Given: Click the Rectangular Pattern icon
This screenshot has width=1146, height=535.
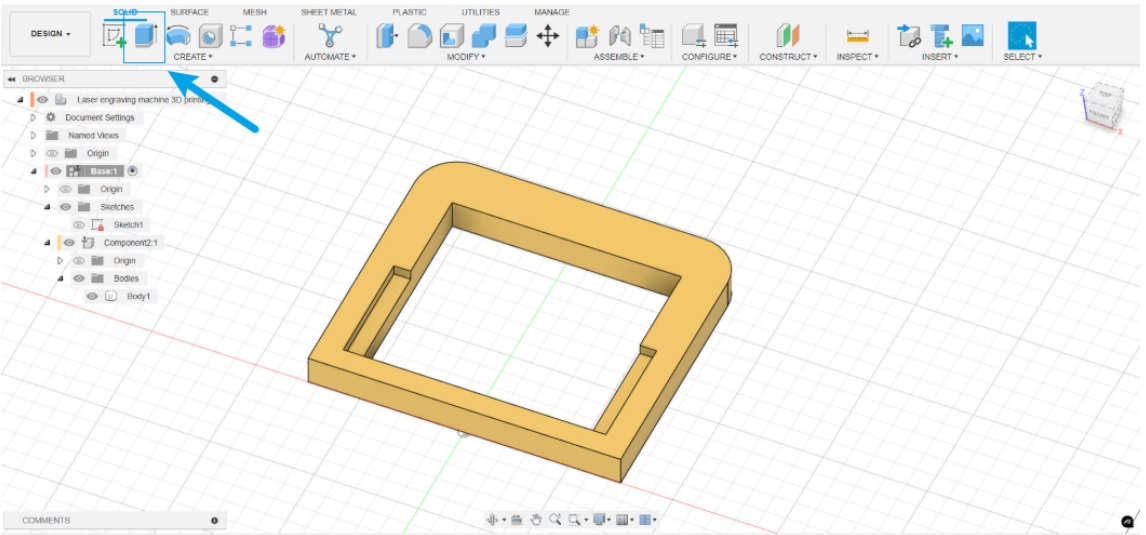Looking at the screenshot, I should point(241,36).
